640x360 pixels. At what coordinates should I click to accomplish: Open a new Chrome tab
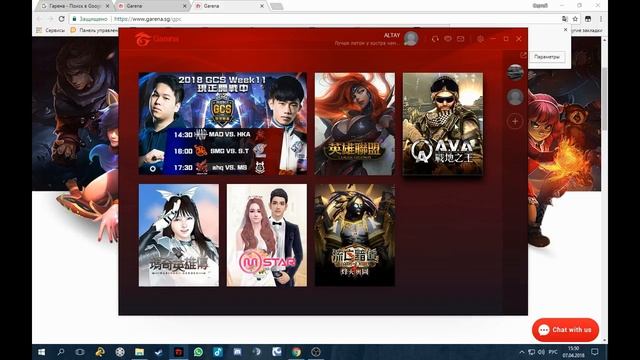click(x=276, y=6)
